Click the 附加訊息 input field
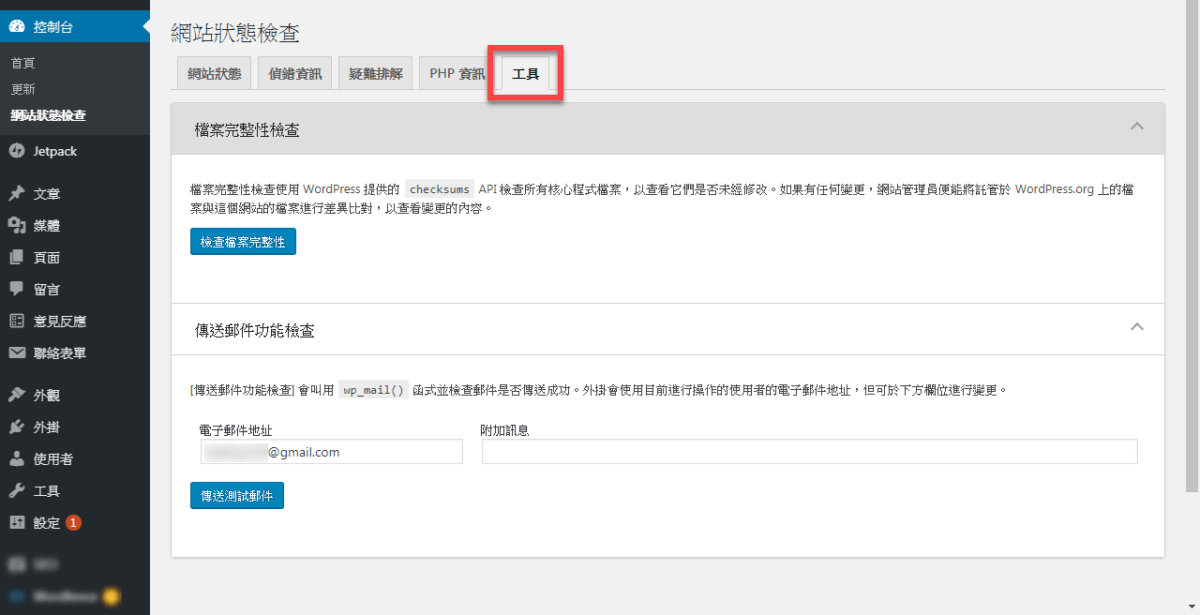This screenshot has width=1200, height=615. click(x=810, y=452)
